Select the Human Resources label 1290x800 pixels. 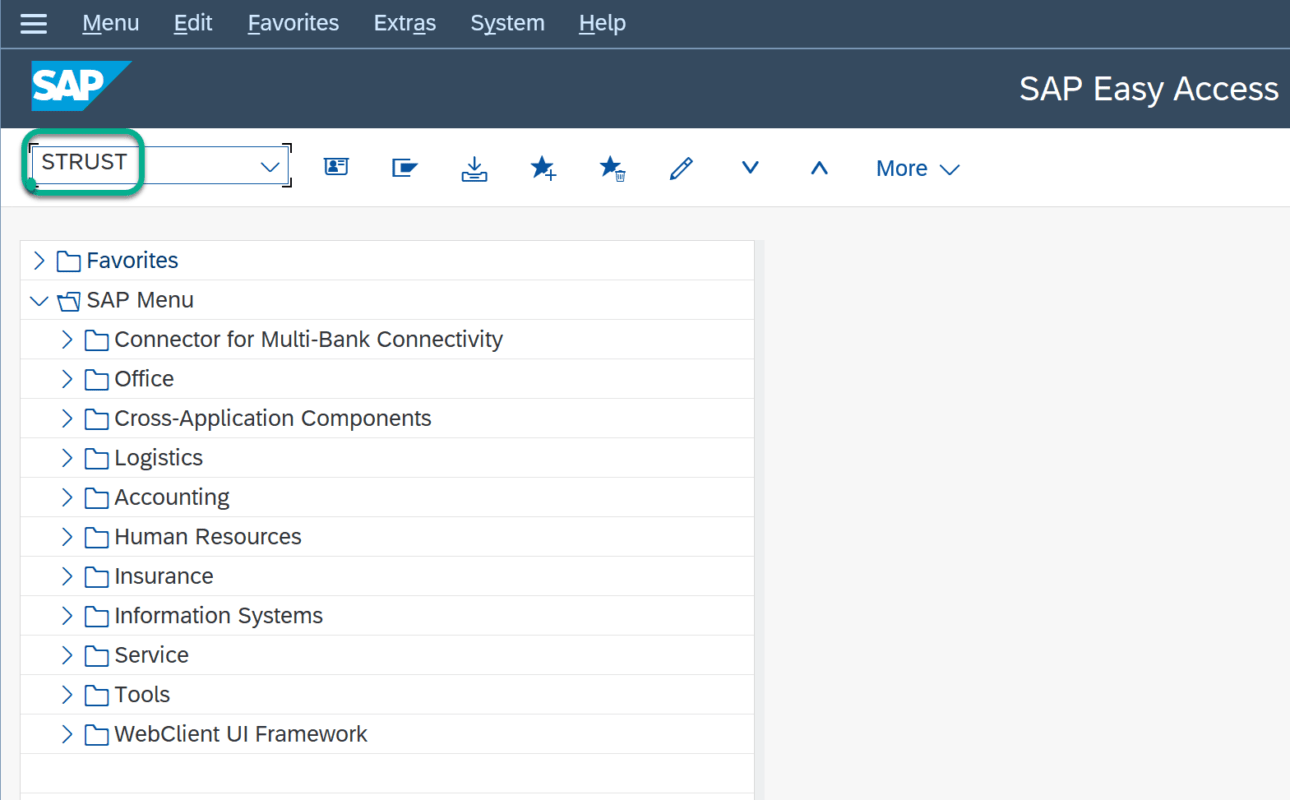tap(208, 537)
